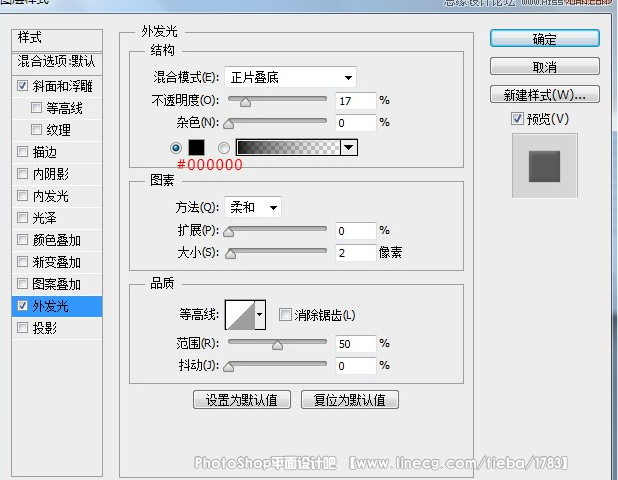The height and width of the screenshot is (480, 618).
Task: Select the gradient glow radio button
Action: 224,148
